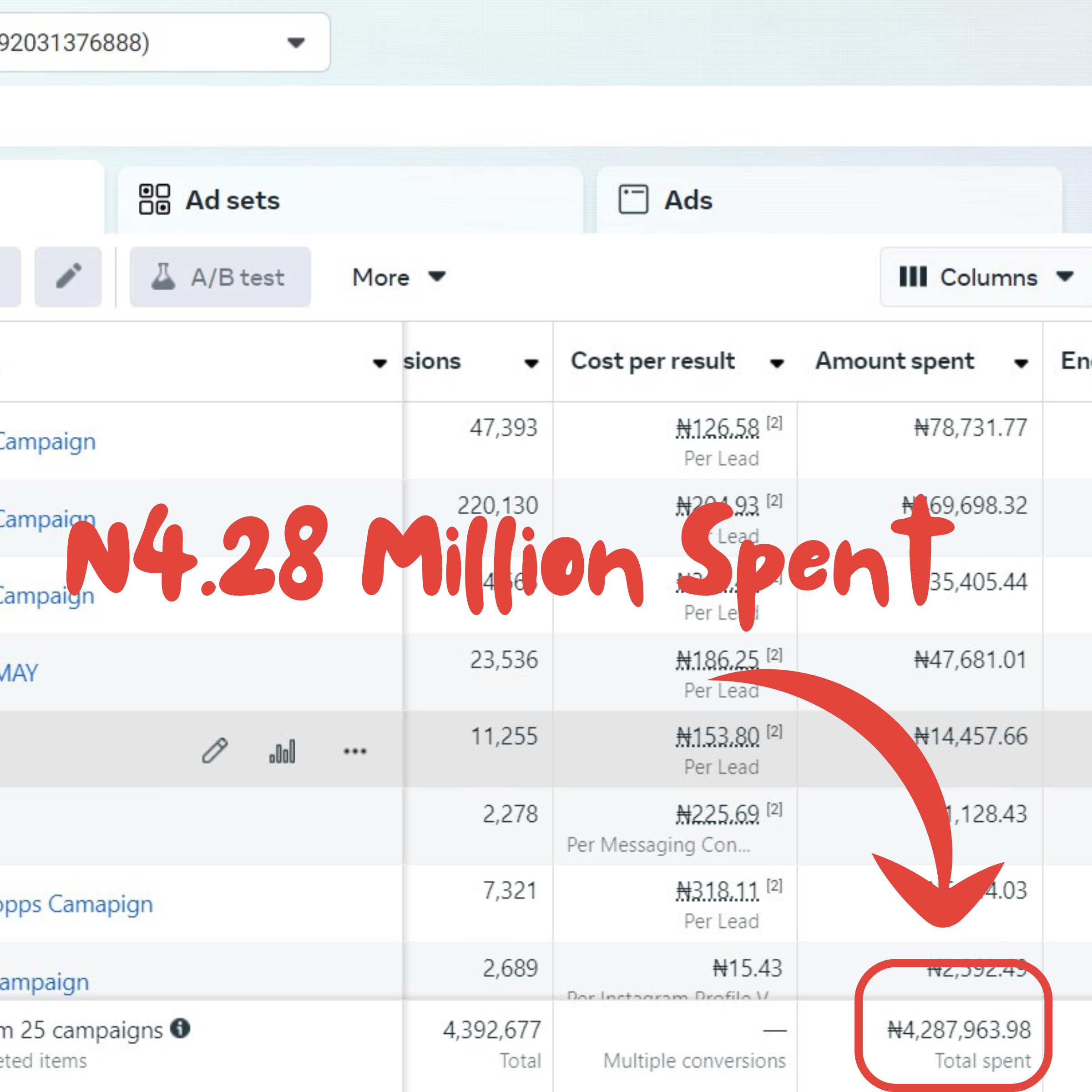Click the ₦126.58 cost per result value
Screen dimensions: 1092x1092
coord(717,428)
